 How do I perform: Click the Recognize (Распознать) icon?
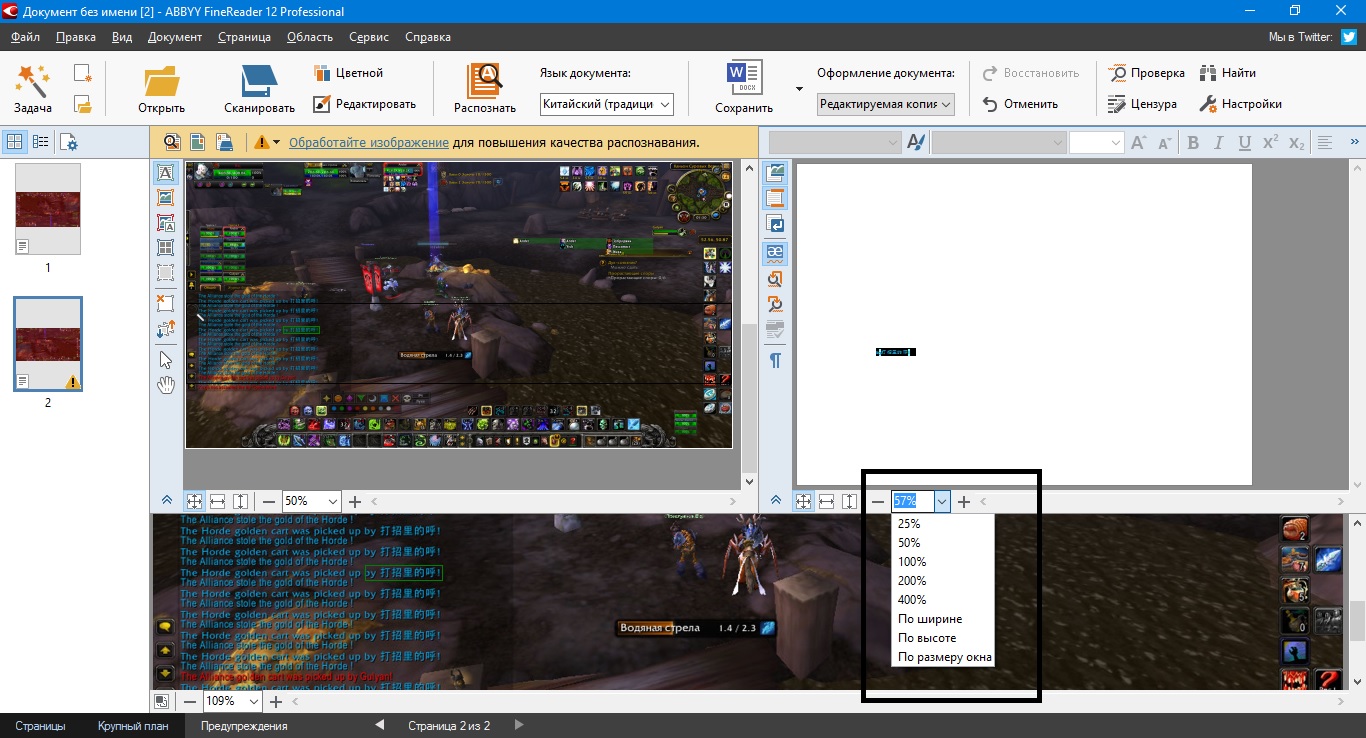coord(484,81)
